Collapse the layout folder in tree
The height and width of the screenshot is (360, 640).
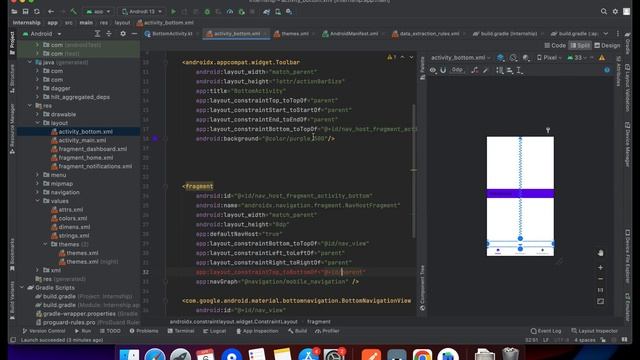(38, 123)
